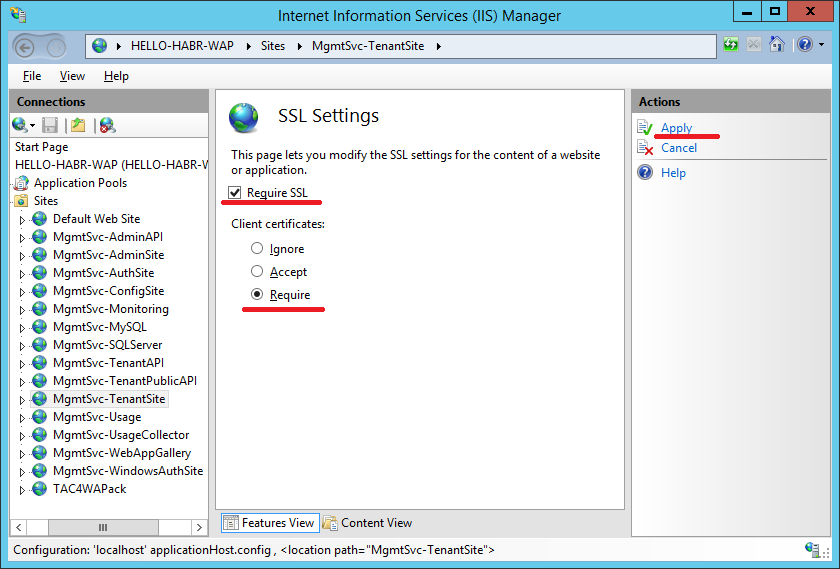This screenshot has height=569, width=840.
Task: Expand the MgmtSvc-AuthSite tree node
Action: [x=22, y=274]
